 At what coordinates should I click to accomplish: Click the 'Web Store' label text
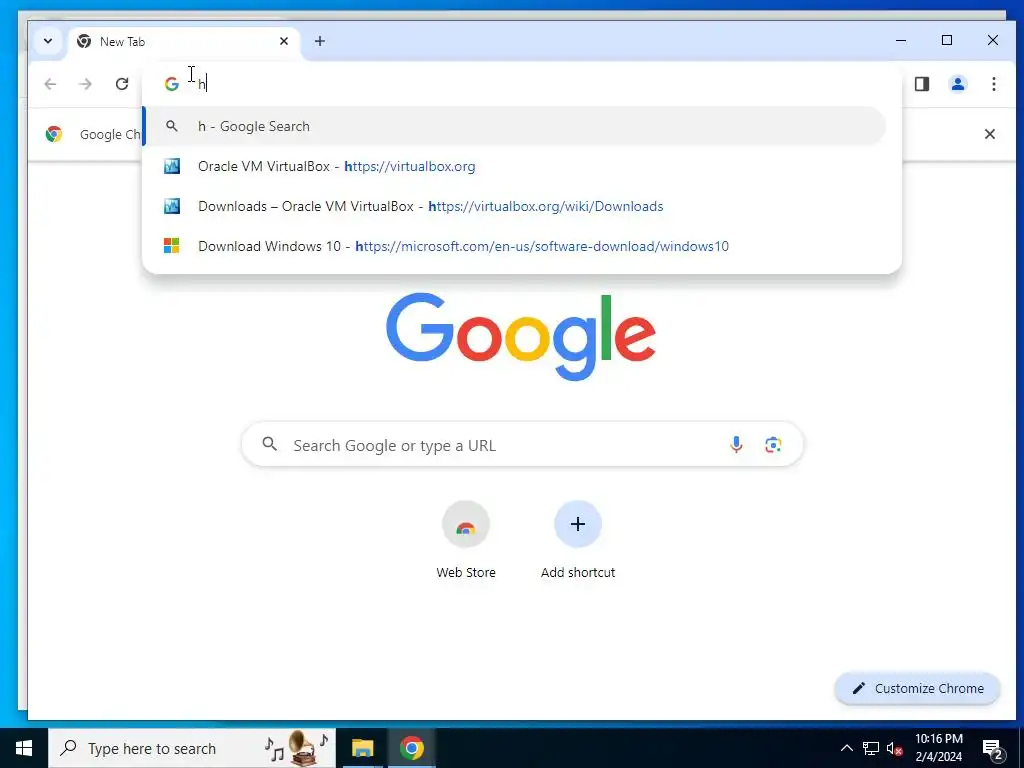[x=466, y=573]
